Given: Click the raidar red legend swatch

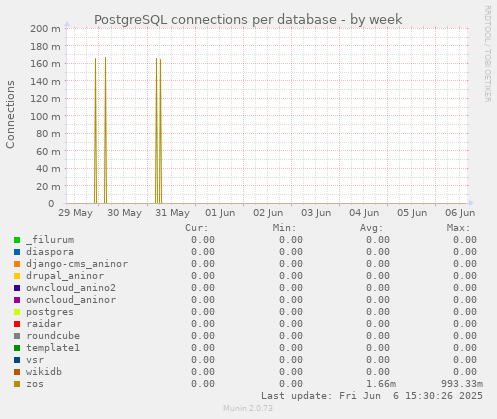Looking at the screenshot, I should pyautogui.click(x=17, y=324).
